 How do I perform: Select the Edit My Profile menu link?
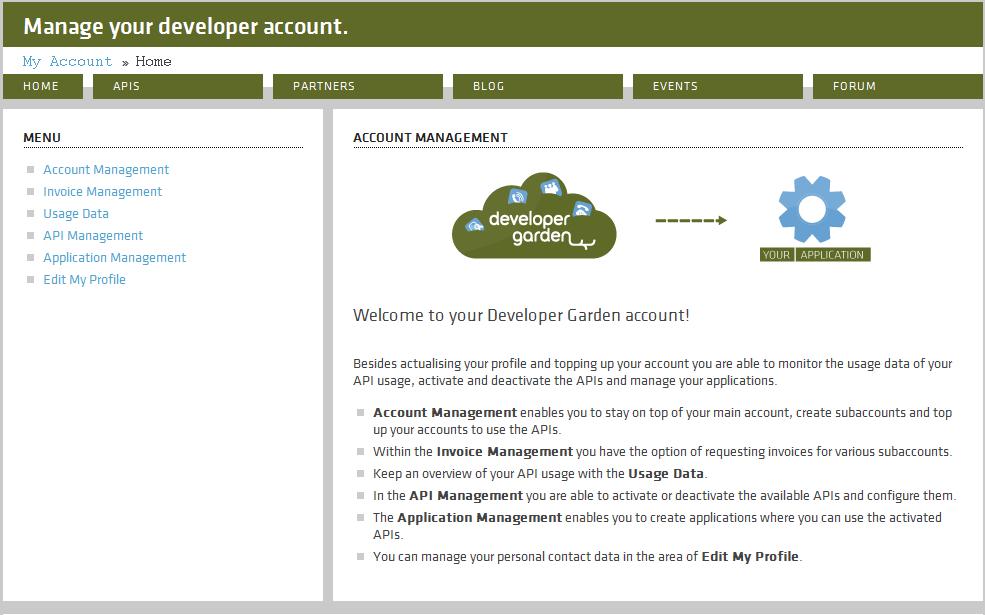[x=84, y=280]
